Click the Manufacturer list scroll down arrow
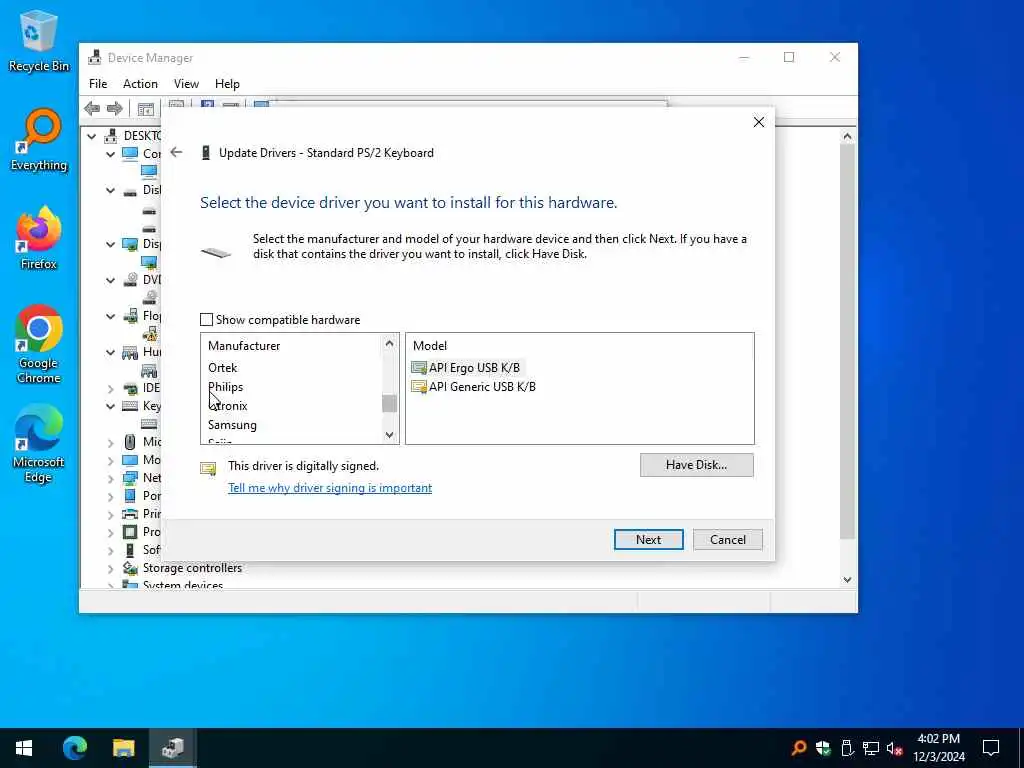Image resolution: width=1024 pixels, height=768 pixels. (x=389, y=435)
